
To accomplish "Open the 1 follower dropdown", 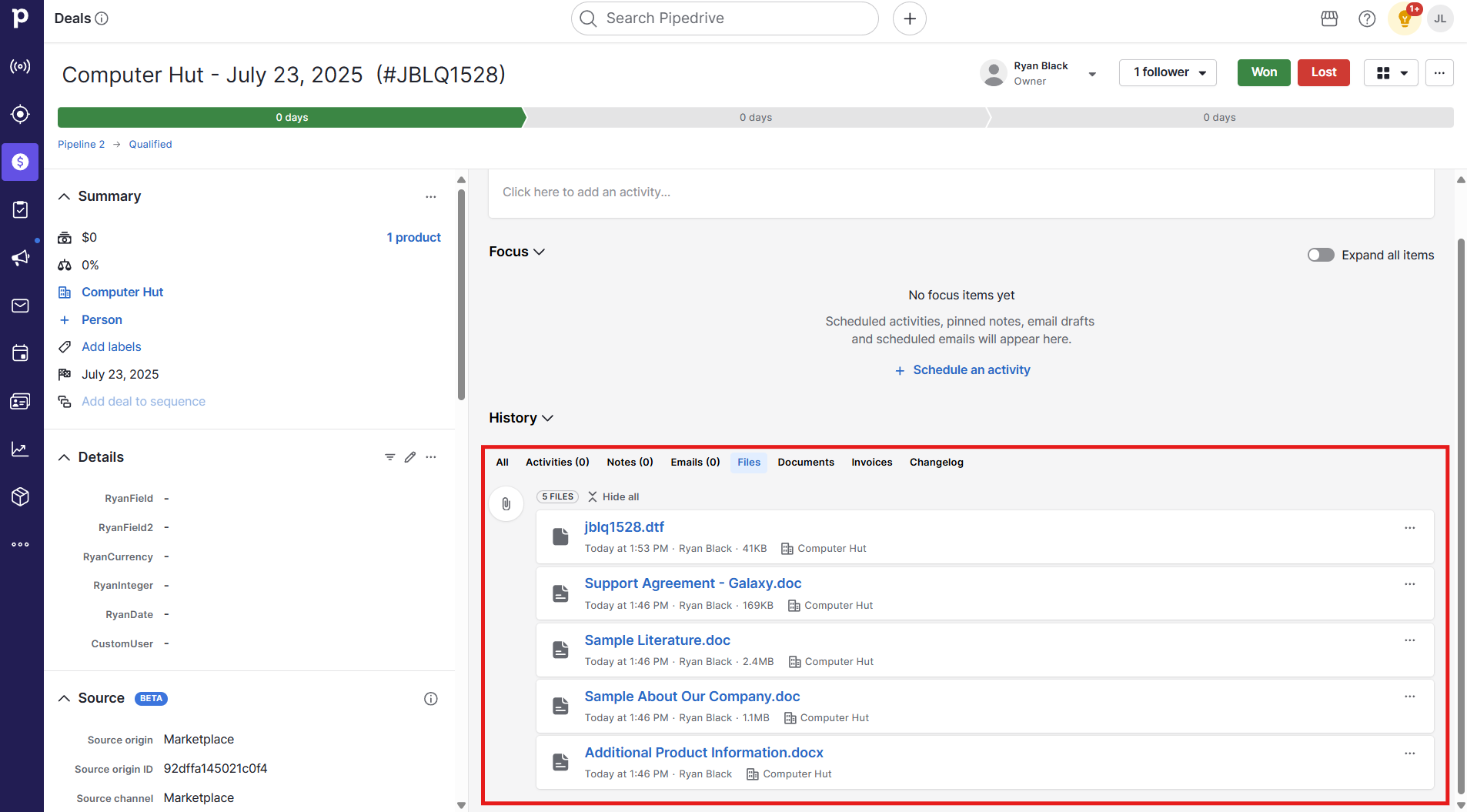I will (x=1168, y=72).
